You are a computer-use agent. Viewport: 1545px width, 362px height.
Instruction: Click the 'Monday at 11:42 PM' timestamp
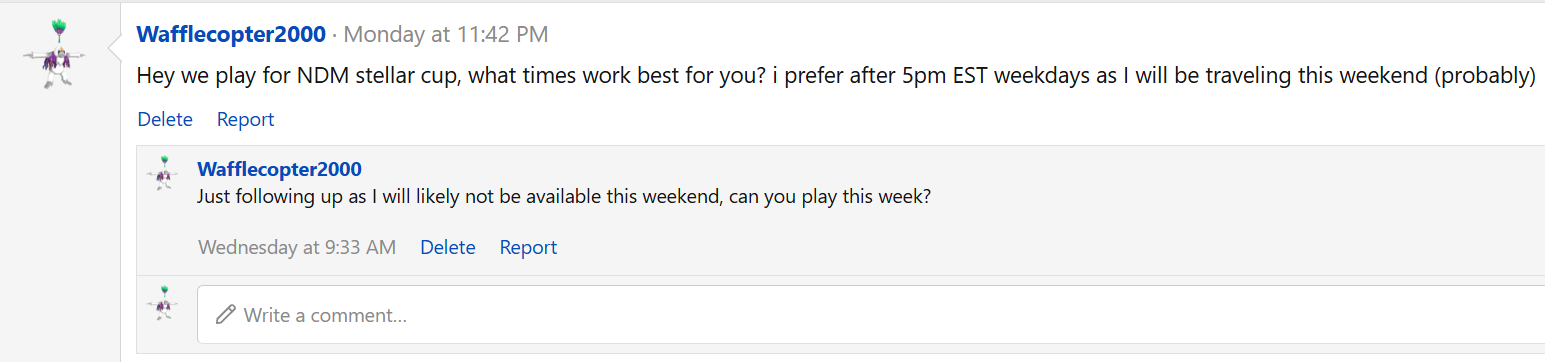[x=446, y=34]
